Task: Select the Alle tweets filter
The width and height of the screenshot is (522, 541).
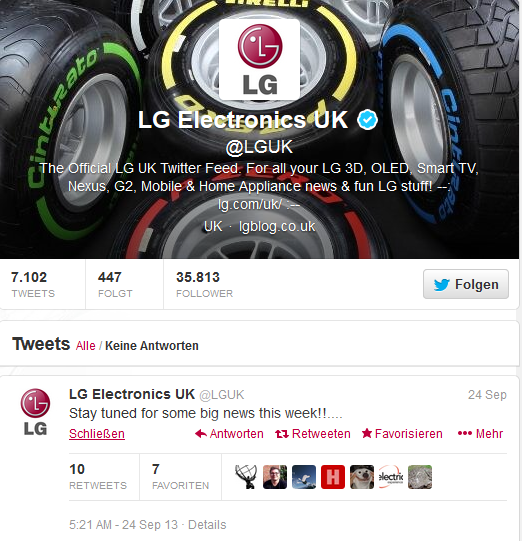Action: 86,346
